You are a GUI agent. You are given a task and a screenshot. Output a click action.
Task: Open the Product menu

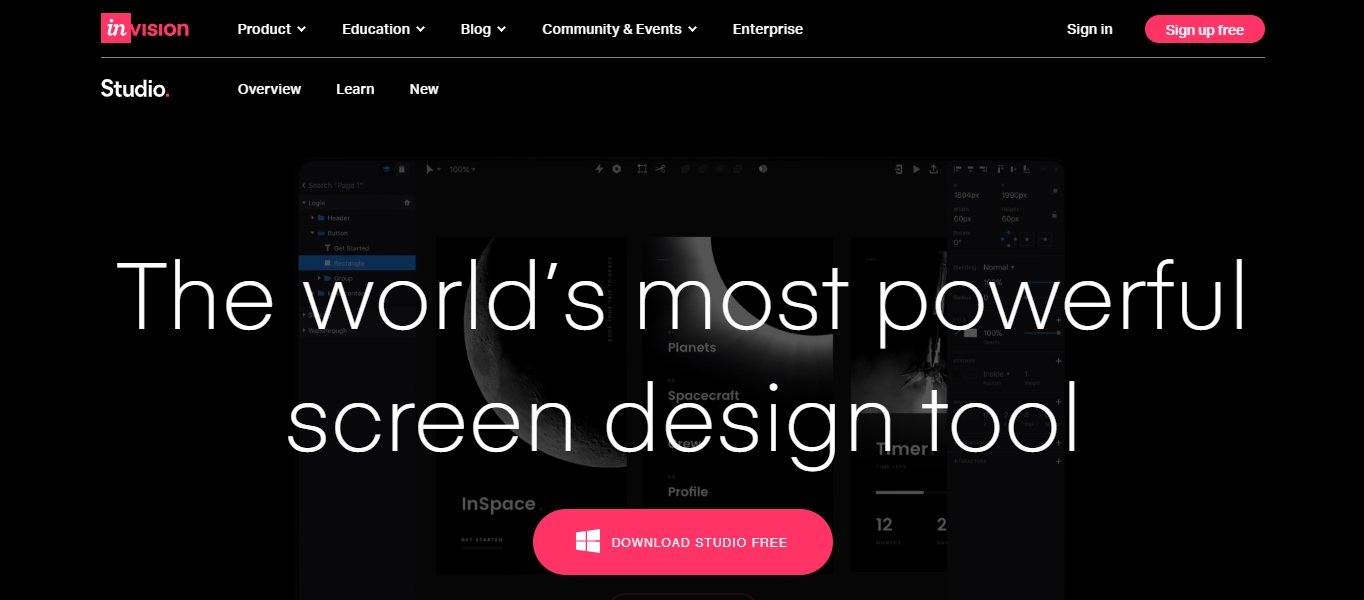point(271,29)
